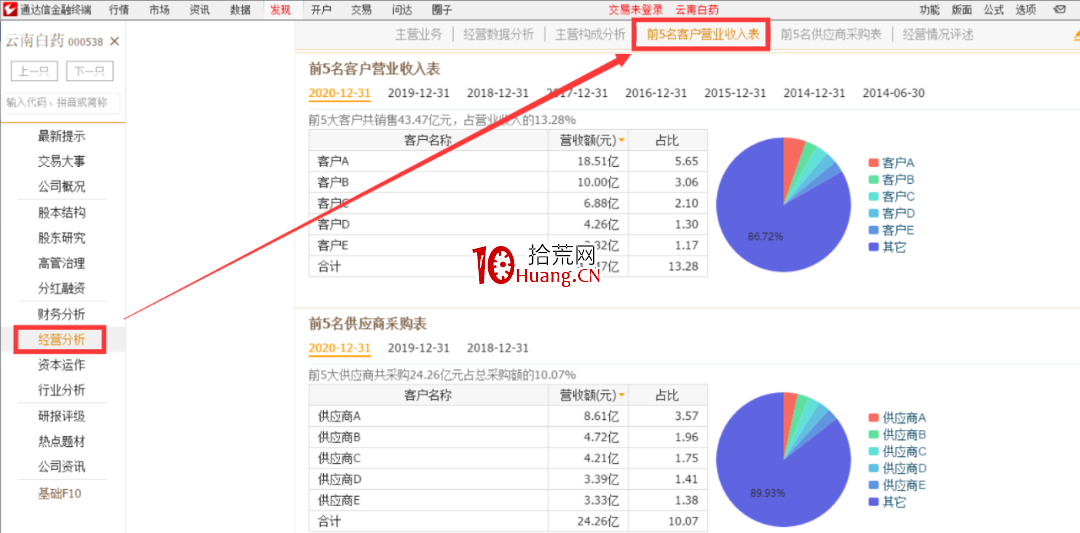
Task: Open 财务分析 in the sidebar
Action: (62, 315)
